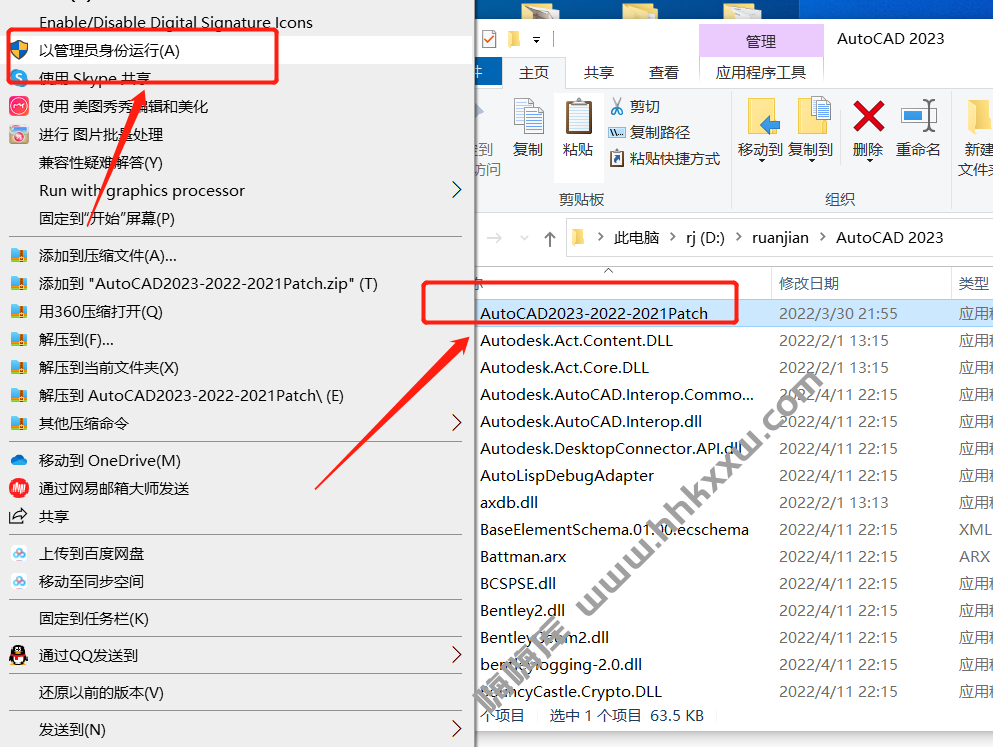Click the 用360压缩打开 archive icon
The width and height of the screenshot is (993, 747).
tap(19, 311)
